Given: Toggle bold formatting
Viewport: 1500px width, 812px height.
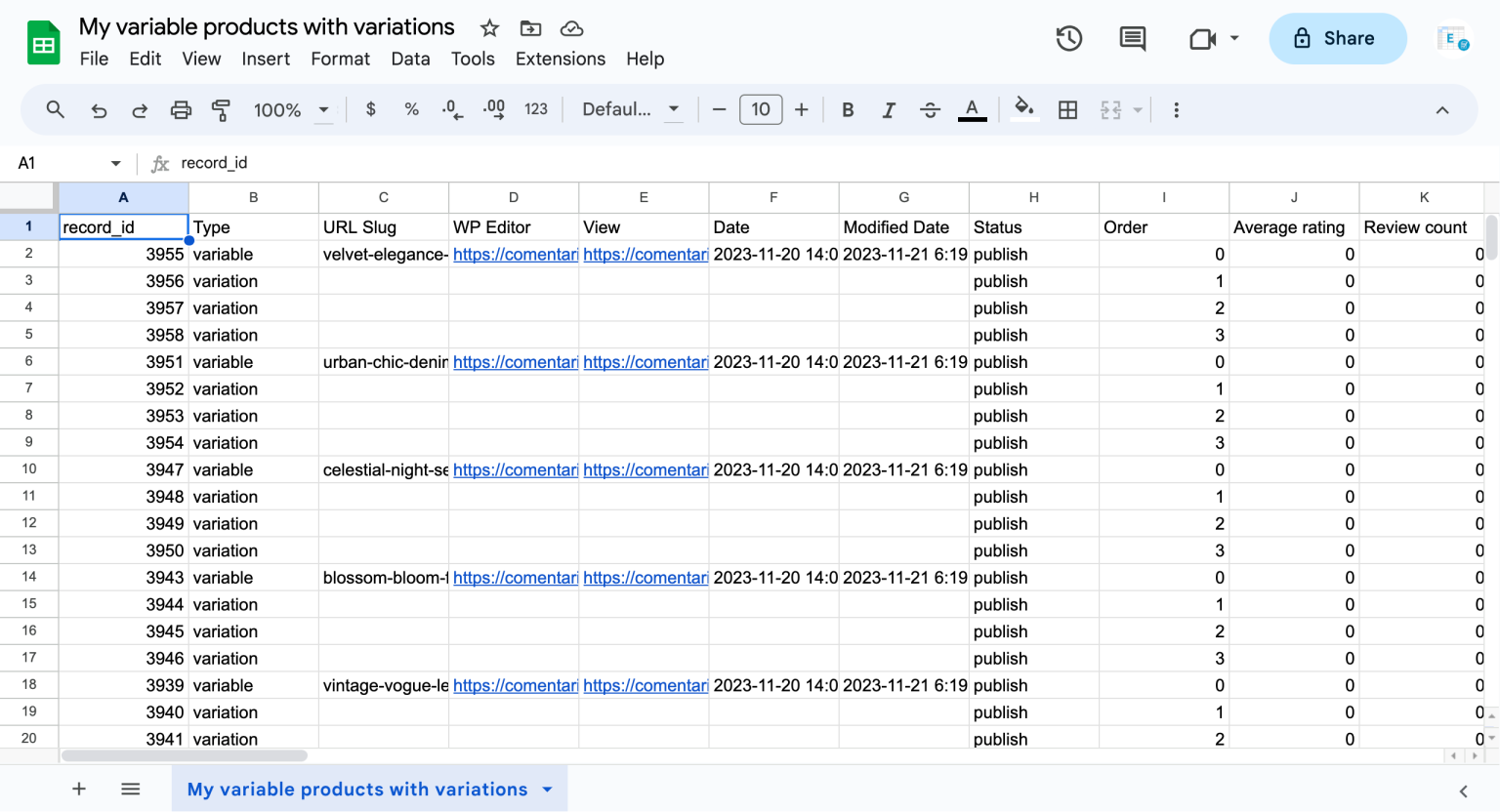Looking at the screenshot, I should [848, 109].
